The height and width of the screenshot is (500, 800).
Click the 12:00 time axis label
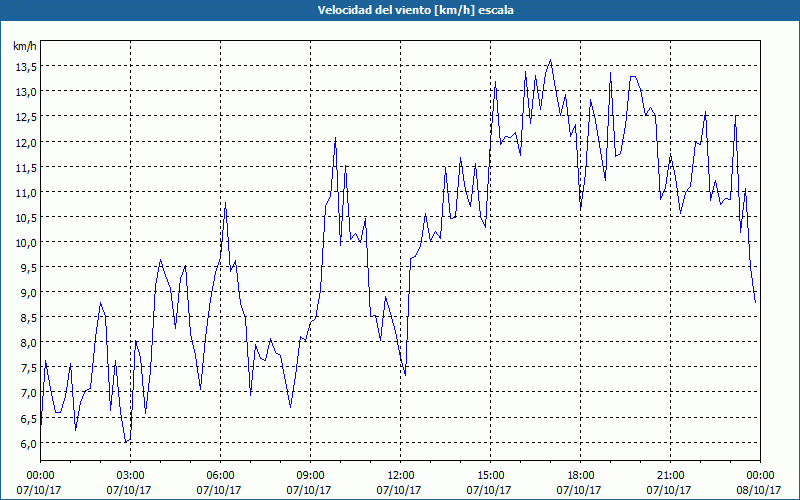click(401, 476)
